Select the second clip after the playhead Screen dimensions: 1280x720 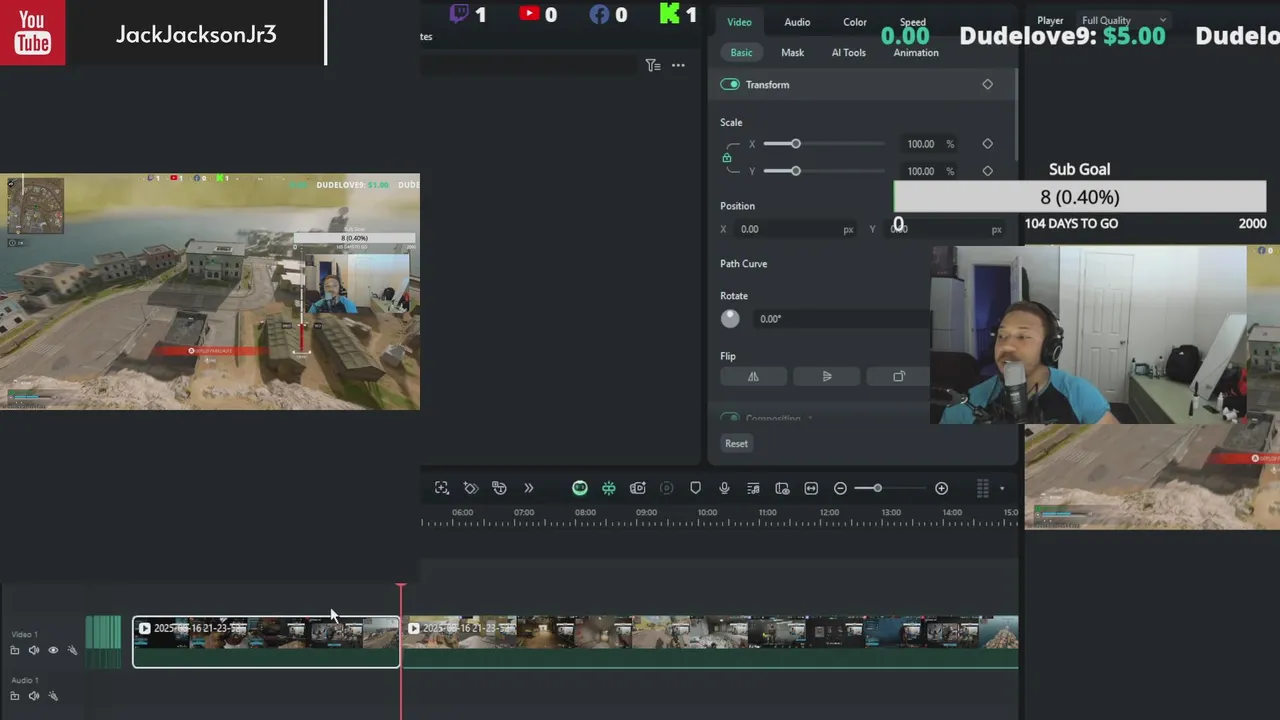[711, 641]
